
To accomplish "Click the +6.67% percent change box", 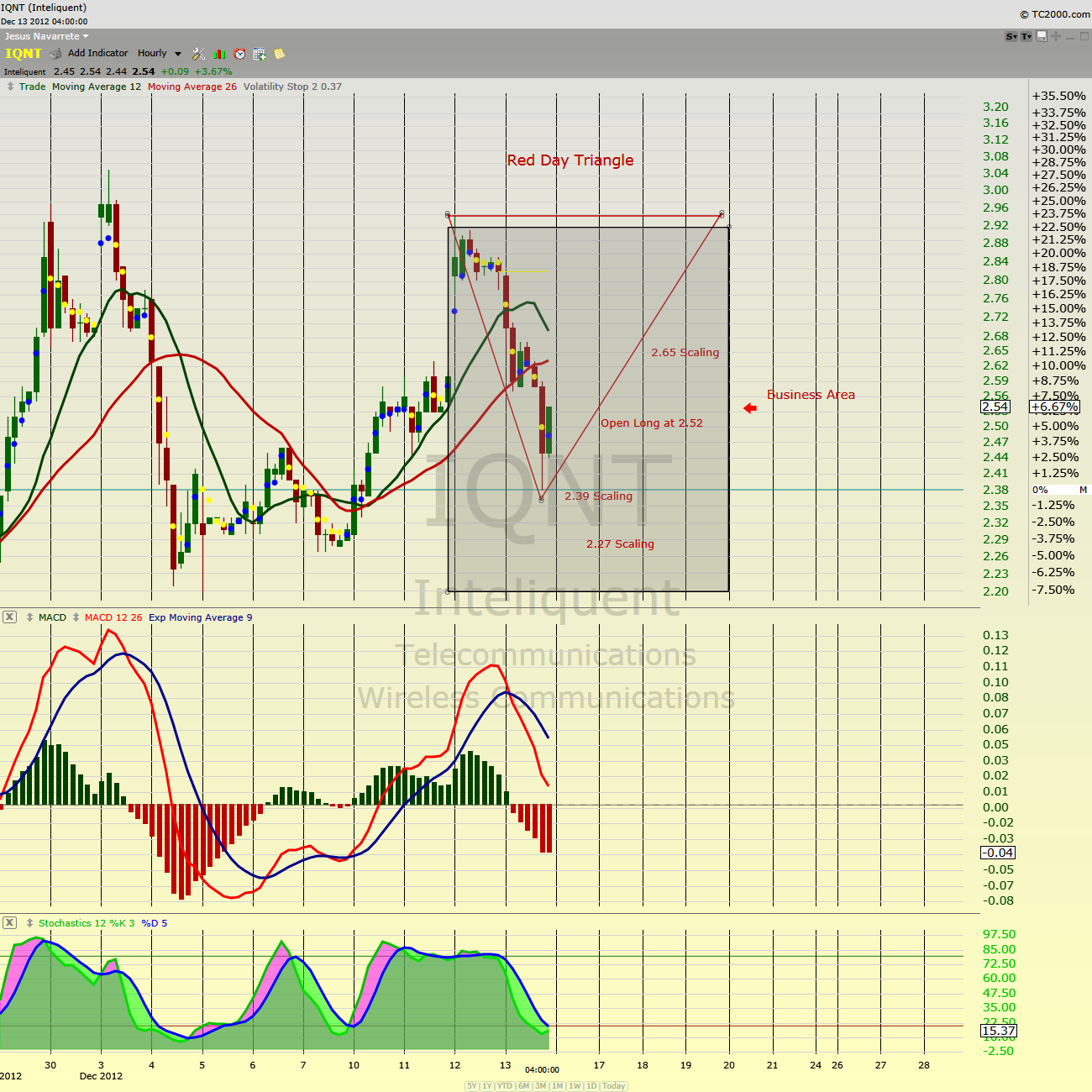I will 1054,407.
